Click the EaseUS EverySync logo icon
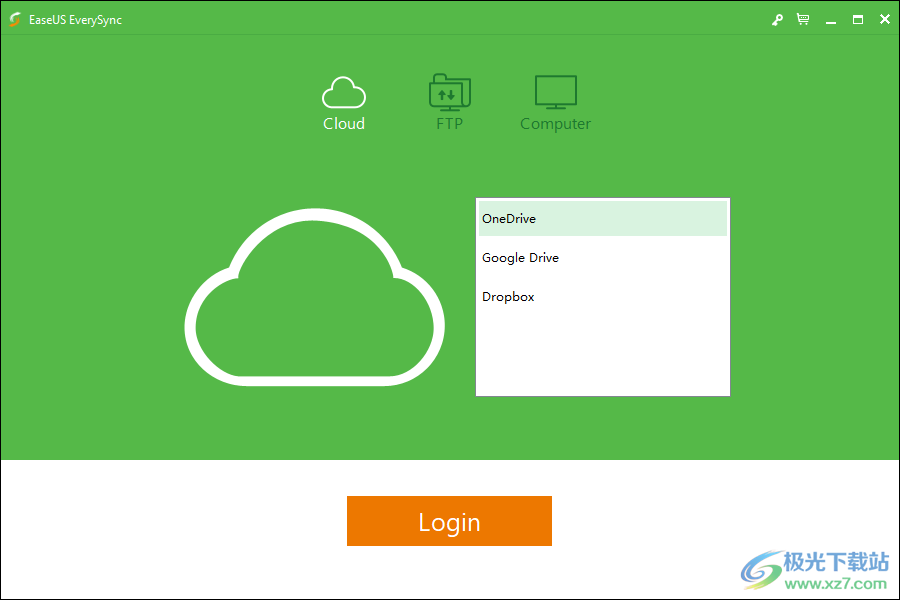 15,20
